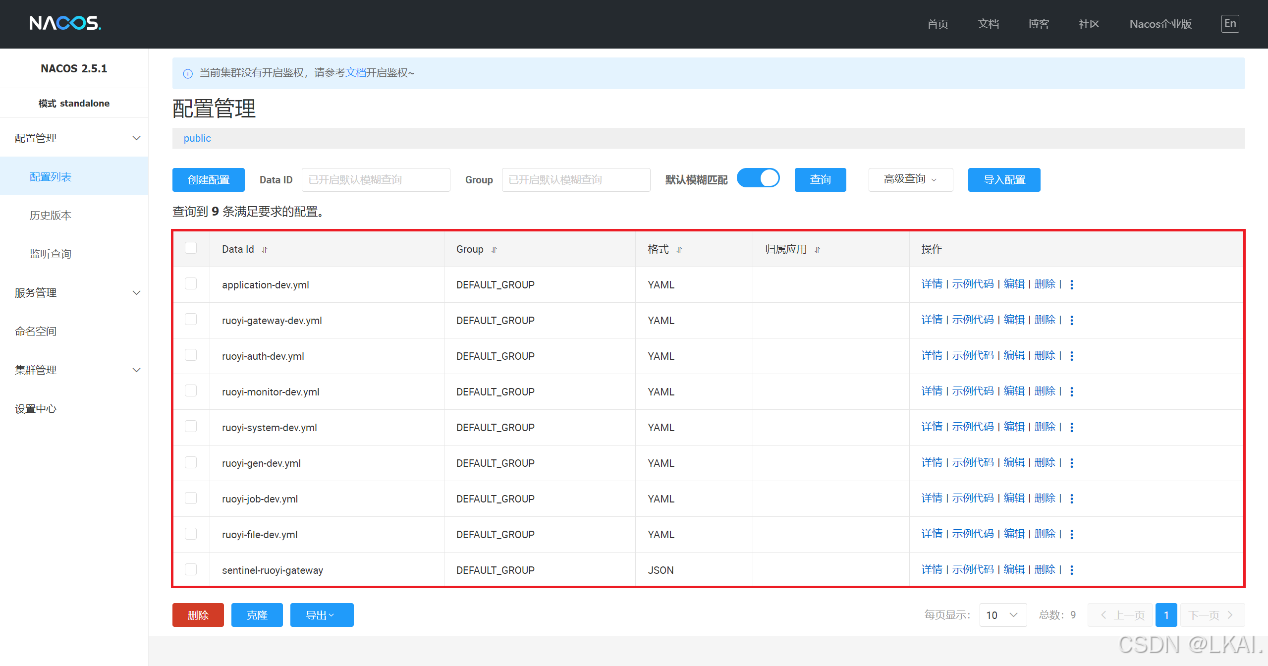Switch language with En button

pos(1230,24)
